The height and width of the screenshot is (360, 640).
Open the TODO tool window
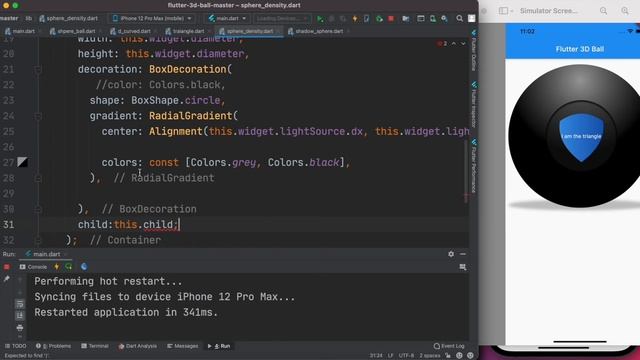[15, 346]
